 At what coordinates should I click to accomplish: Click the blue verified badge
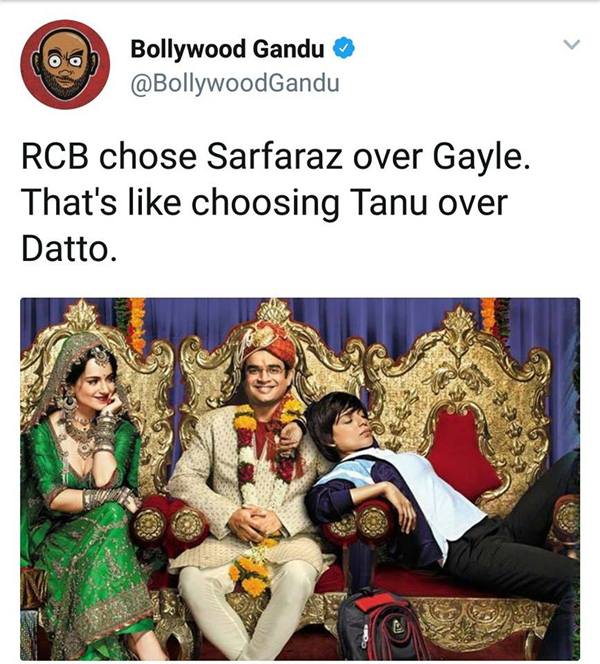tap(343, 48)
